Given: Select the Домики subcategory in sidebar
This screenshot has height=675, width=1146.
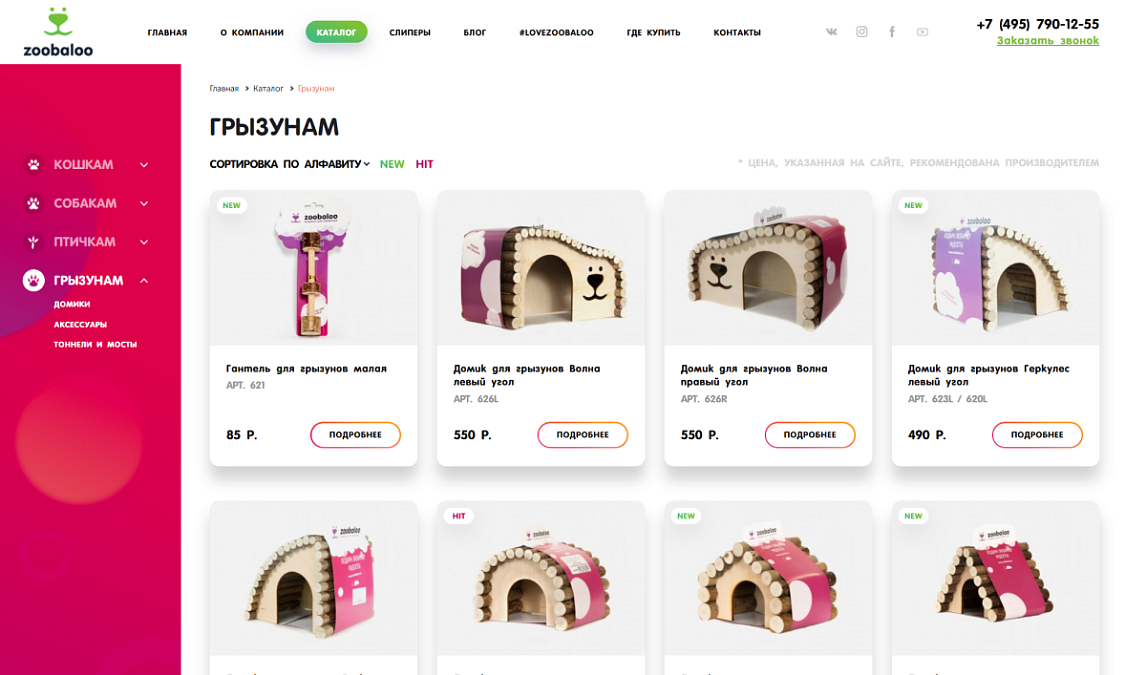Looking at the screenshot, I should point(72,304).
